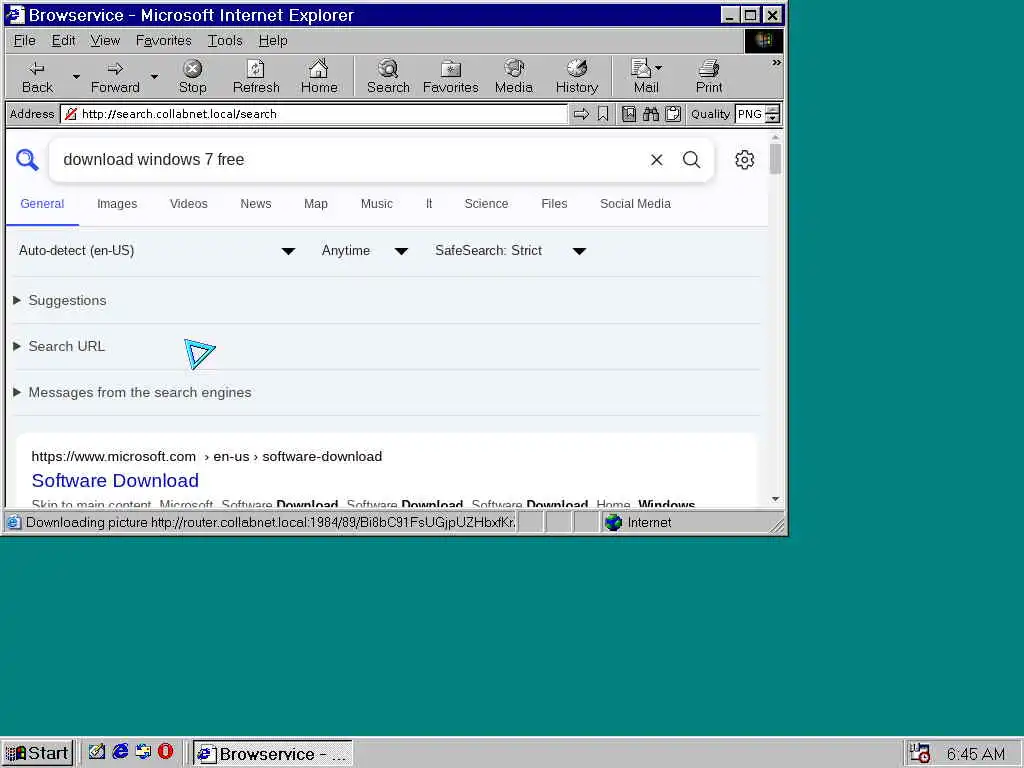Switch to the Music search tab
Screen dimensions: 1024x768
point(376,204)
